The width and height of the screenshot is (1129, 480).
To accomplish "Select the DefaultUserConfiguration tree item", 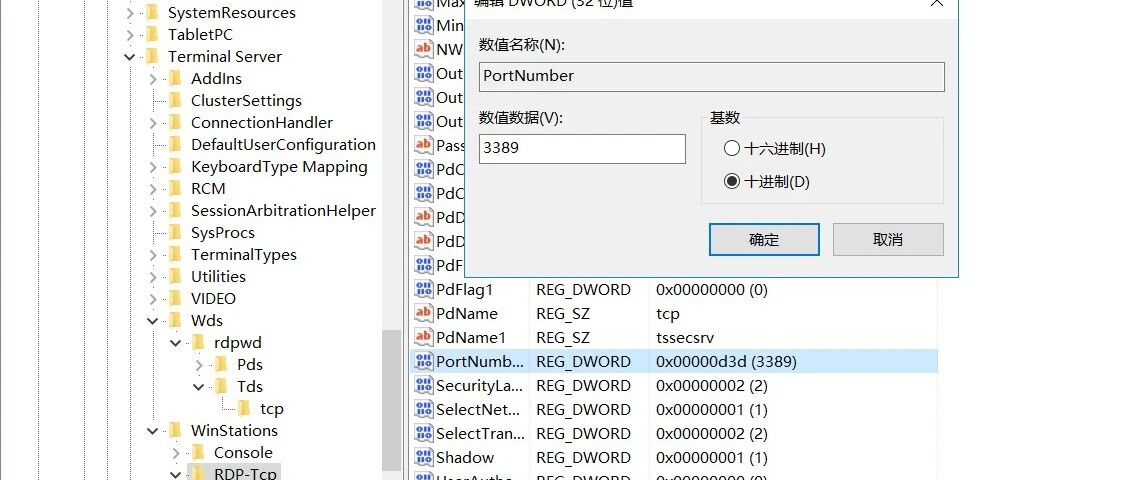I will pyautogui.click(x=283, y=145).
